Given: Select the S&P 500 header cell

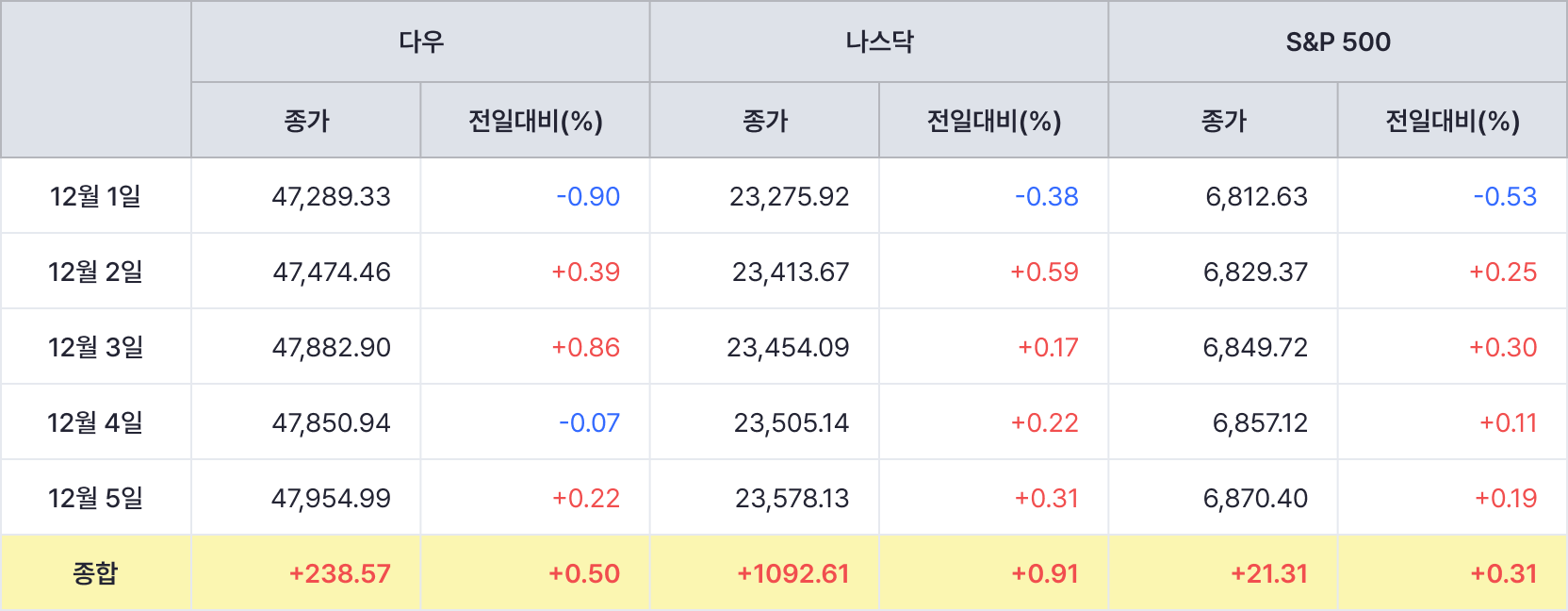Looking at the screenshot, I should [x=1337, y=41].
